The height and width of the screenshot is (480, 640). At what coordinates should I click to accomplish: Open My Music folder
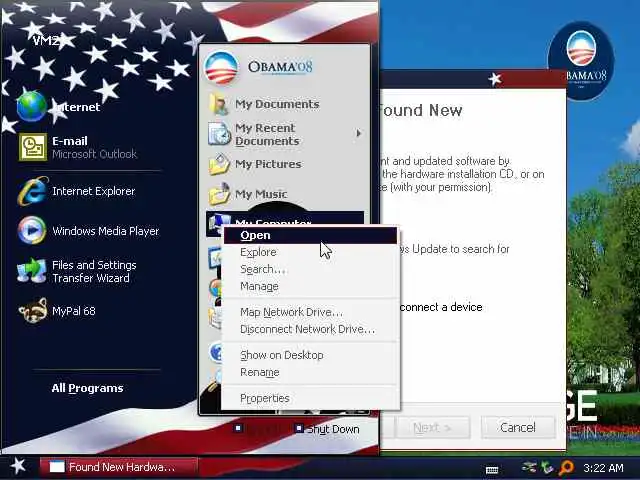(248, 194)
